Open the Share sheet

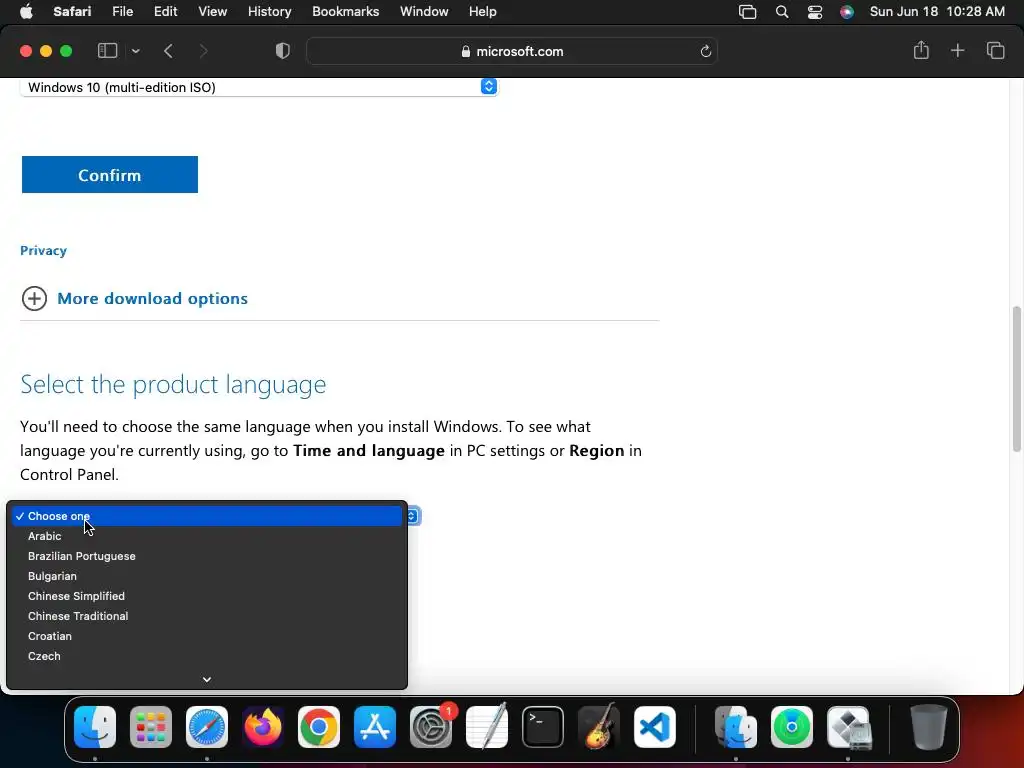click(x=921, y=50)
